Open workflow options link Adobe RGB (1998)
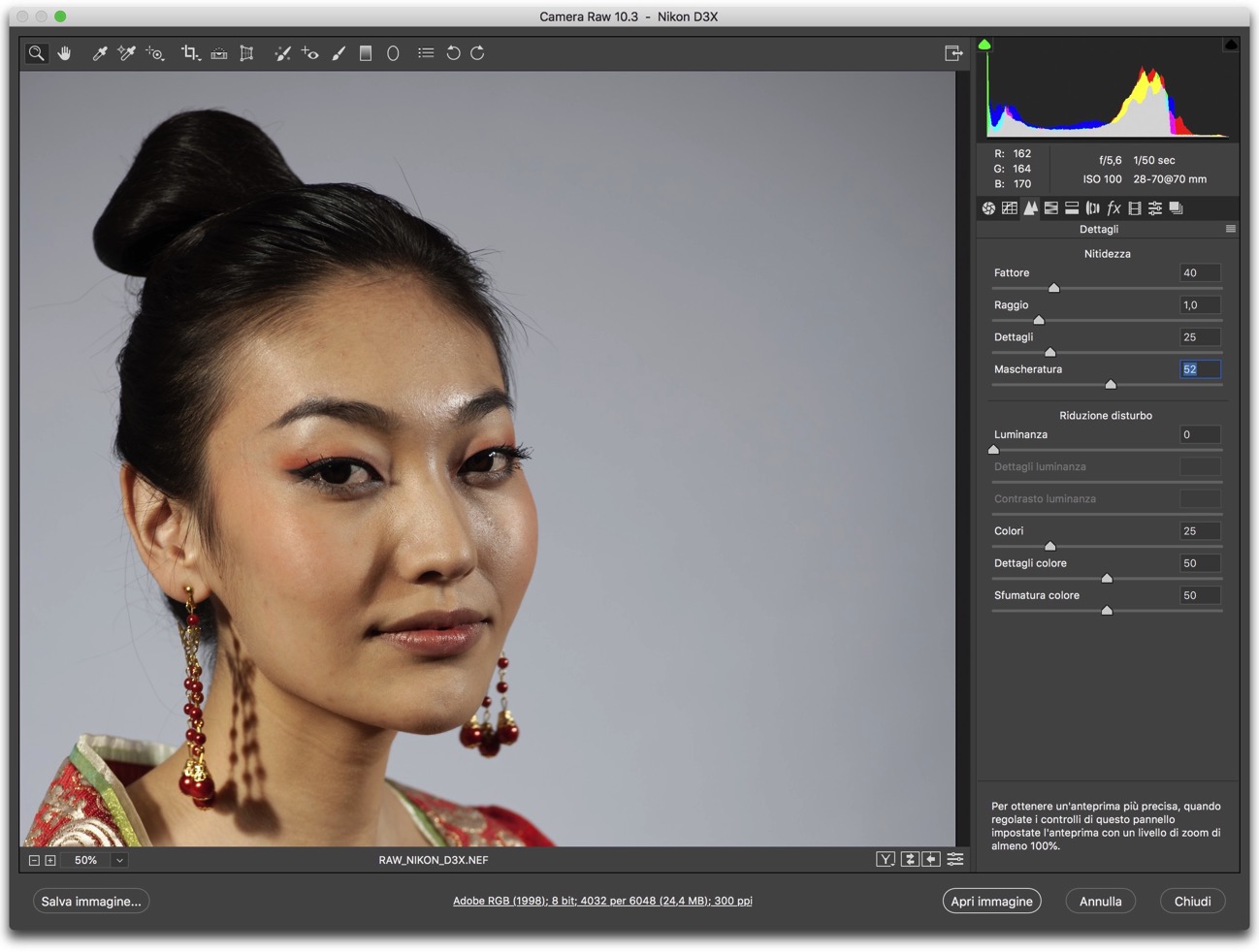 pos(602,901)
